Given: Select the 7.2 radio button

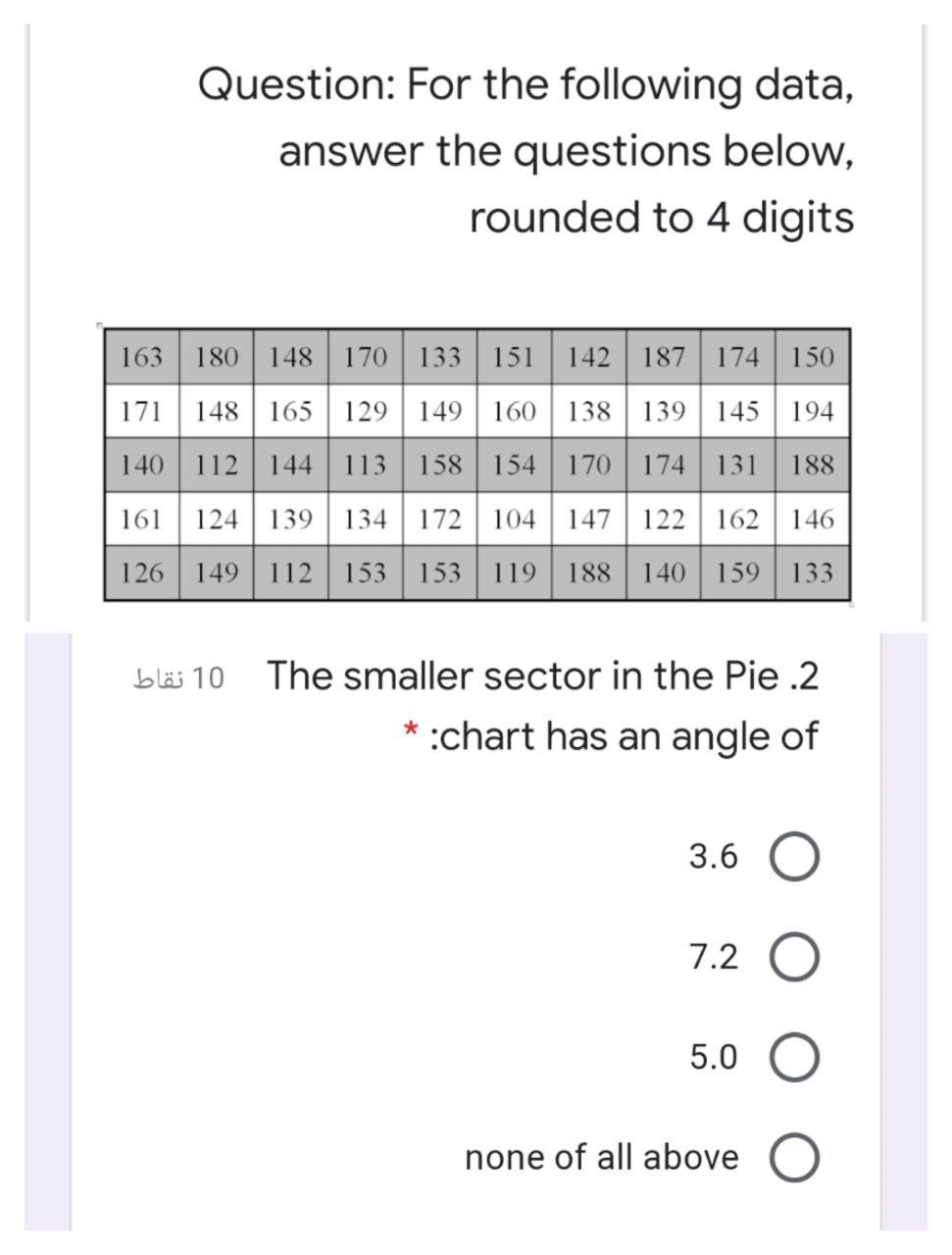Looking at the screenshot, I should click(x=796, y=957).
